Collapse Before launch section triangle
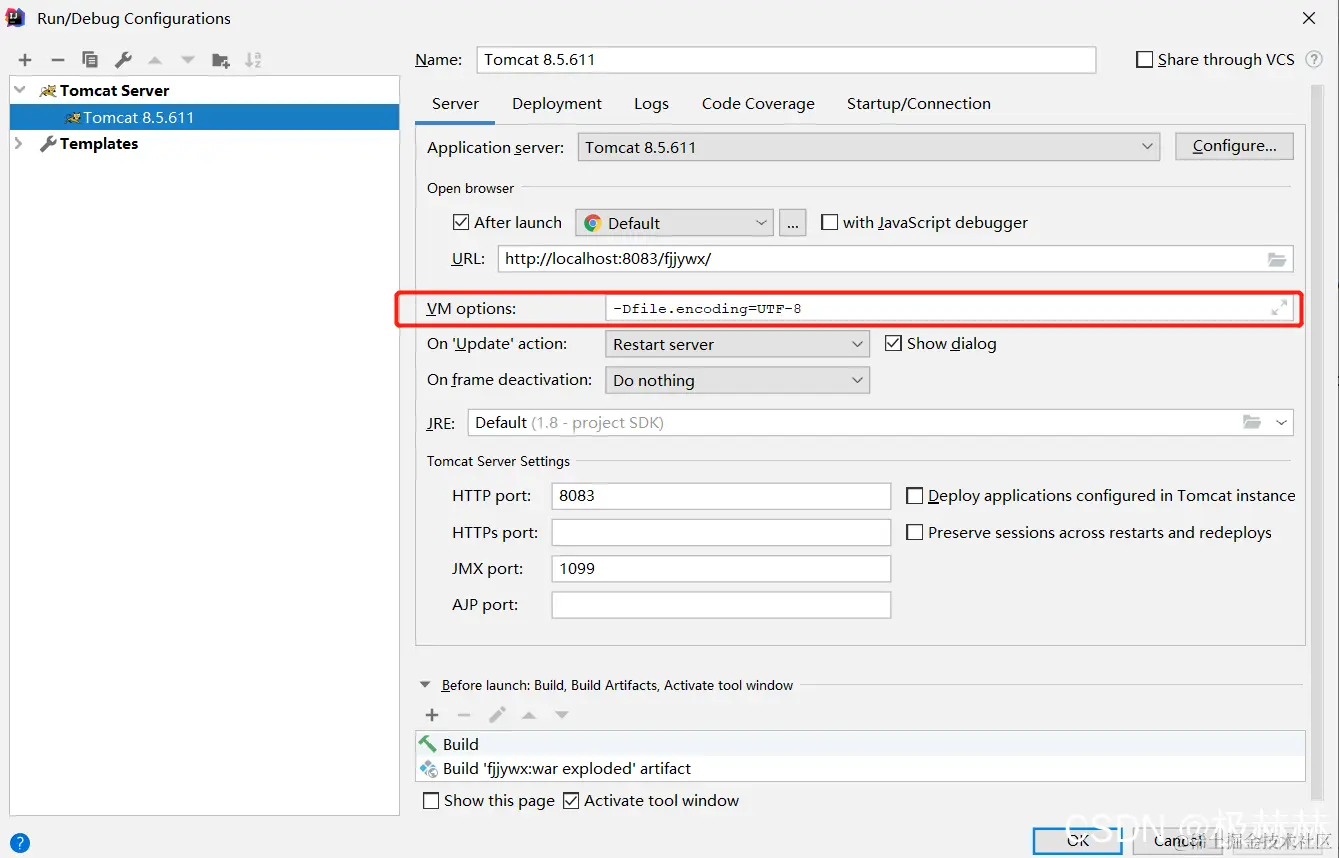This screenshot has width=1339, height=858. [x=426, y=685]
